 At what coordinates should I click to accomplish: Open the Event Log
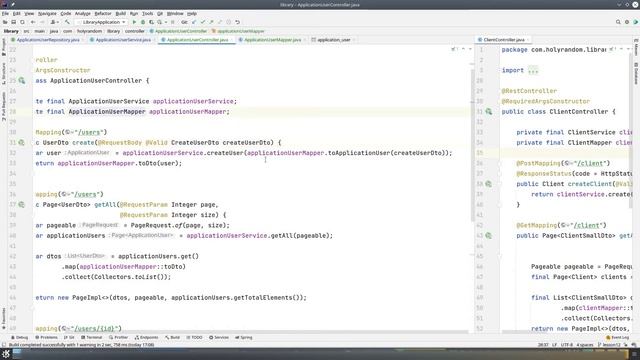pos(617,338)
